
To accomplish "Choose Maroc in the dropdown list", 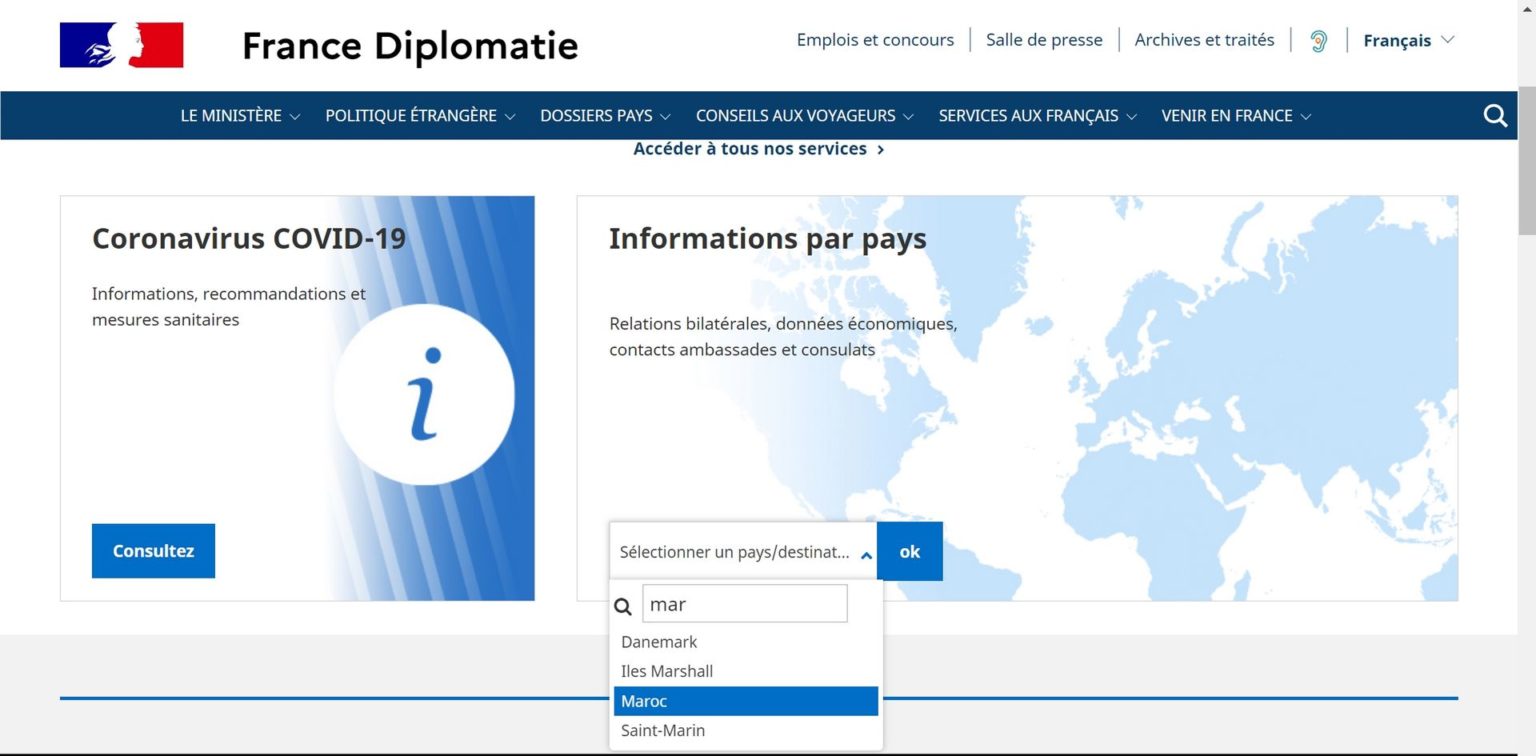I will (746, 701).
